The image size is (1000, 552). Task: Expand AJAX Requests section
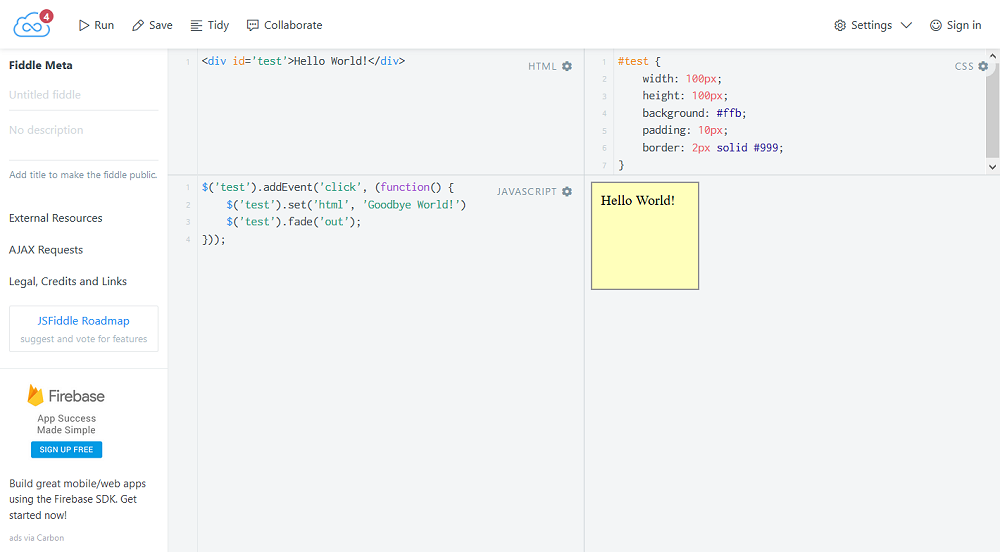pos(46,250)
